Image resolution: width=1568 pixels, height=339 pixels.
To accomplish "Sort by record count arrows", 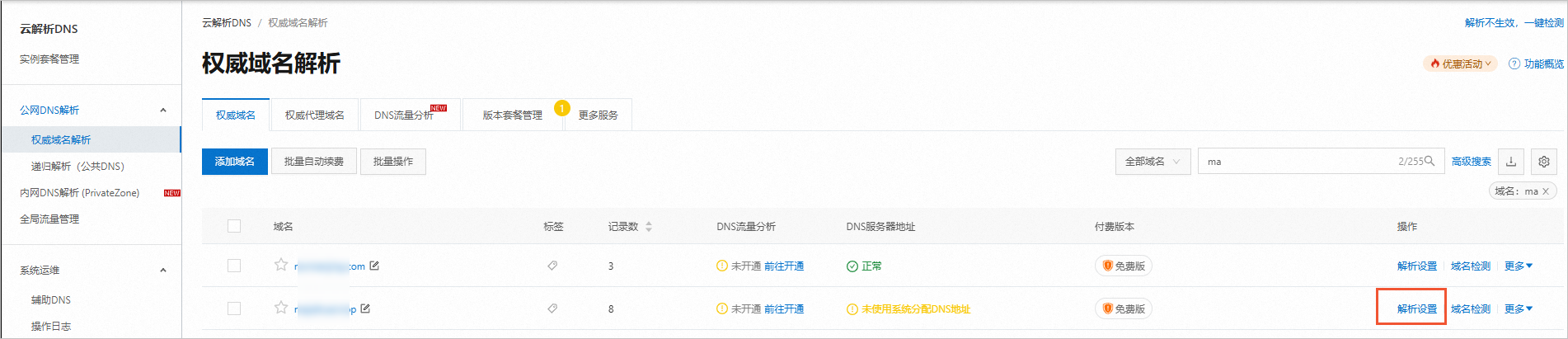I will 649,226.
